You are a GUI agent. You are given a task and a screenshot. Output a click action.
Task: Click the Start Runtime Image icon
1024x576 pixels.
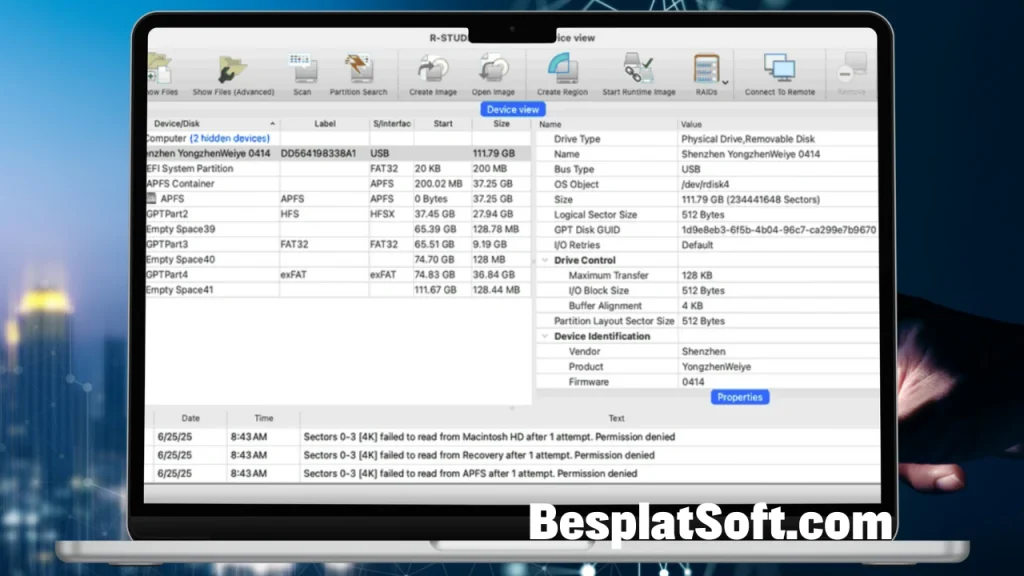click(x=638, y=72)
